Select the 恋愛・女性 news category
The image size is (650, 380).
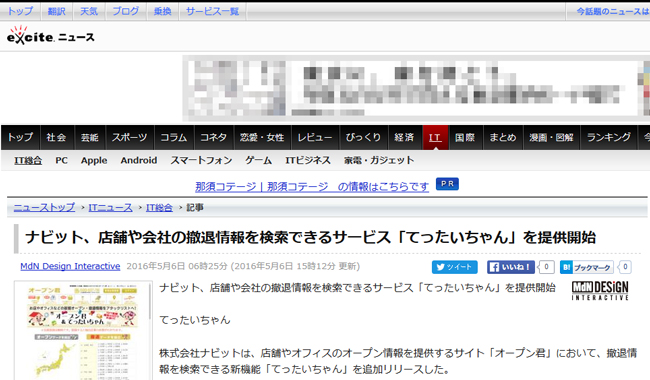click(262, 137)
